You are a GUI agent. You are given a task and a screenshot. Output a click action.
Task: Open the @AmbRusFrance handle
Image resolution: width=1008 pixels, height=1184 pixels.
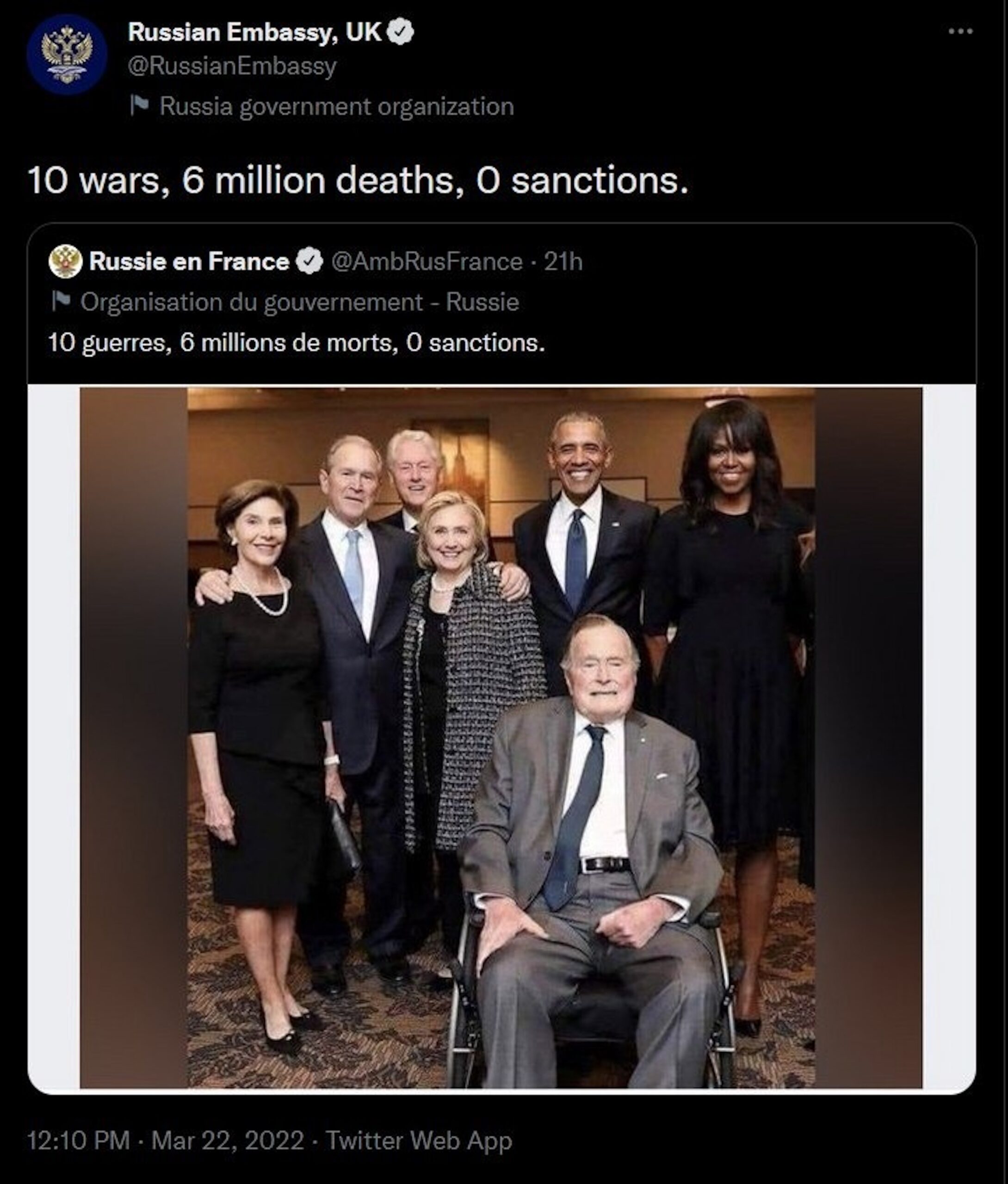[427, 262]
